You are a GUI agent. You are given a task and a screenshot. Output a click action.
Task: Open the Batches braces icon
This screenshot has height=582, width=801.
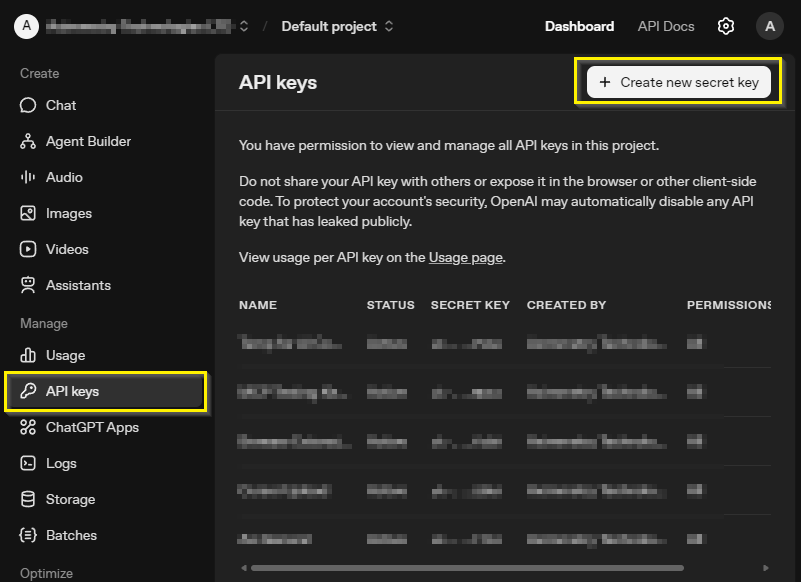tap(28, 535)
